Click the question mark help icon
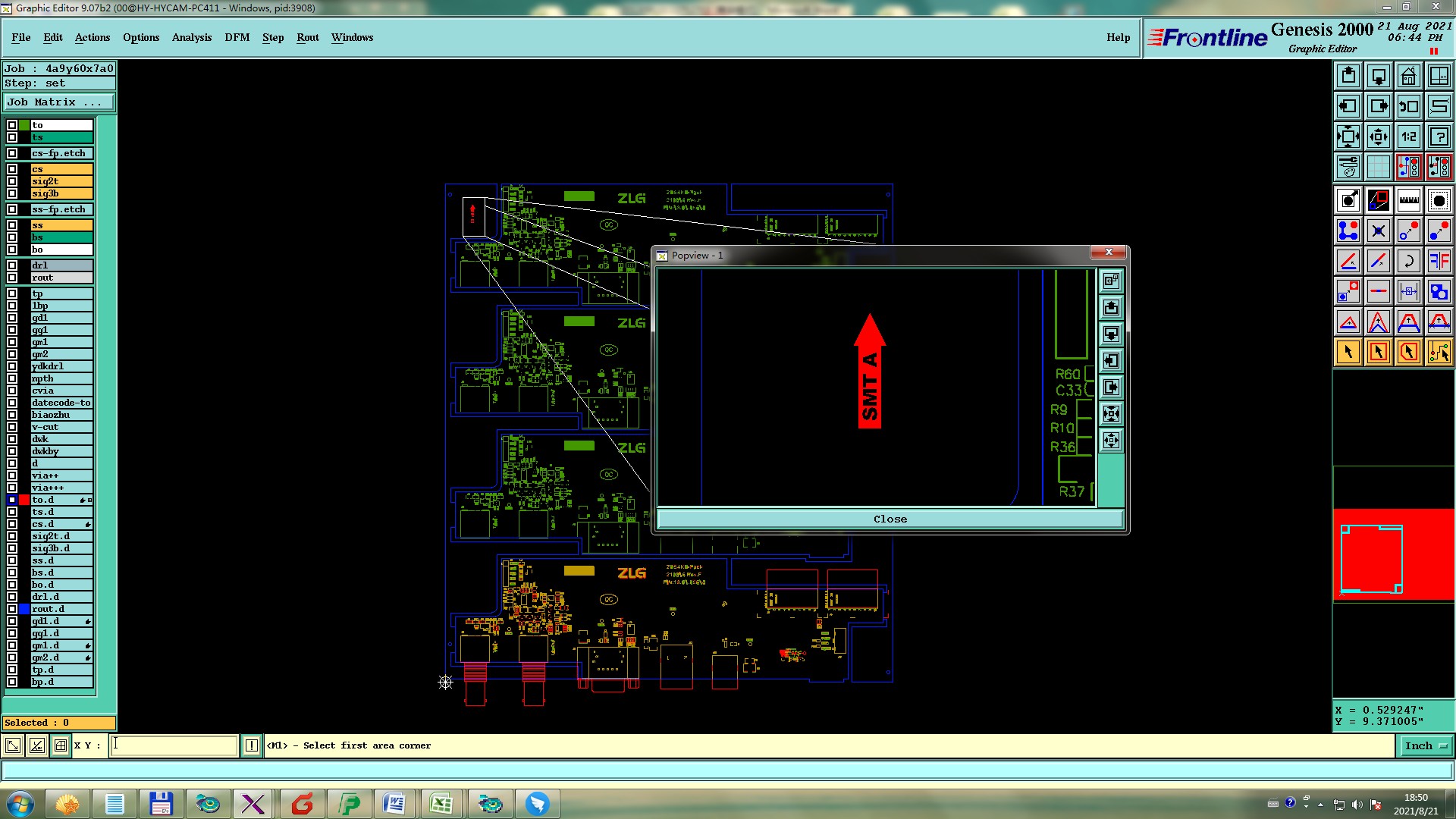The height and width of the screenshot is (819, 1456). 1439,137
